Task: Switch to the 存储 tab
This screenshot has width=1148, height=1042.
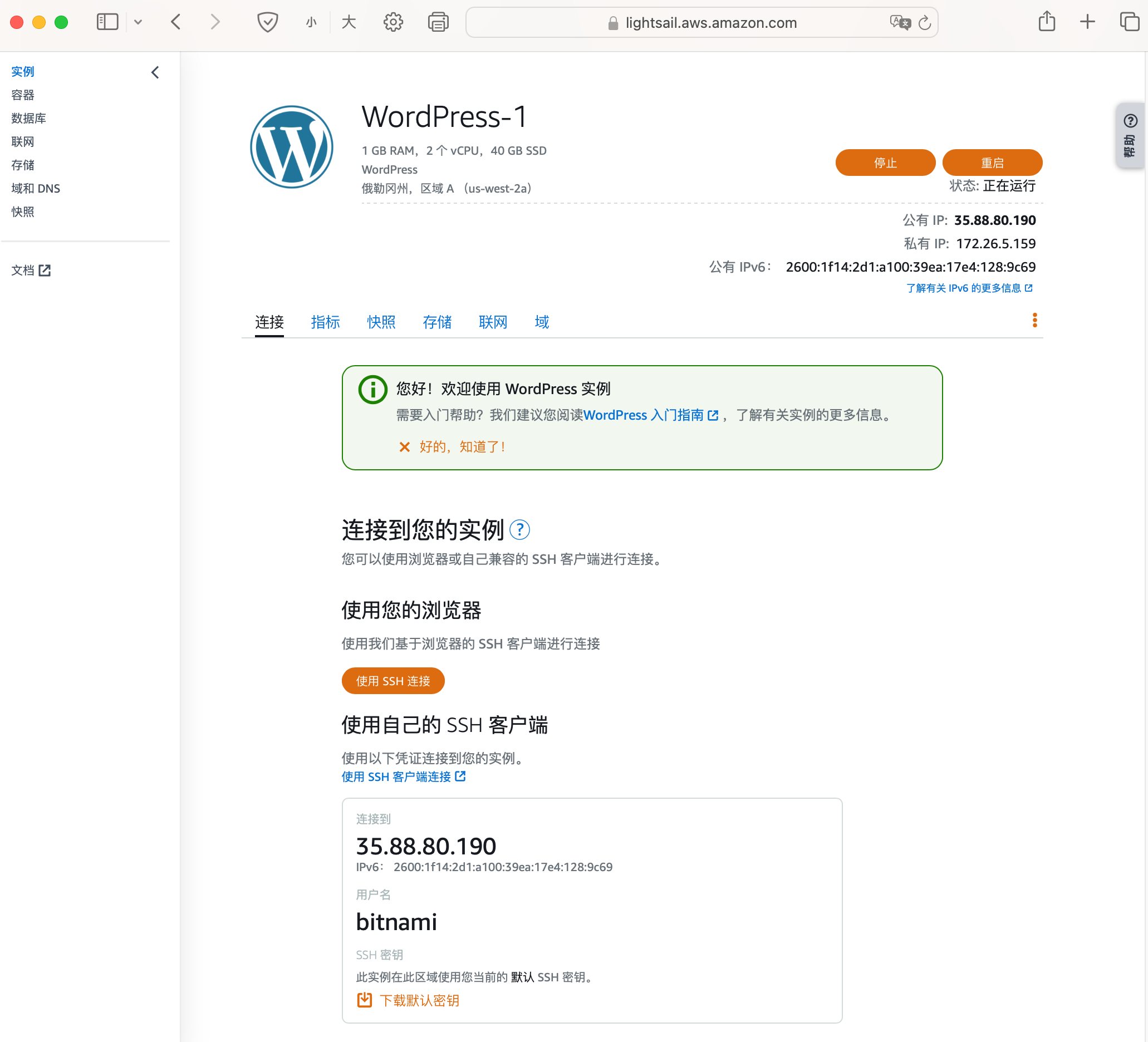Action: coord(437,322)
